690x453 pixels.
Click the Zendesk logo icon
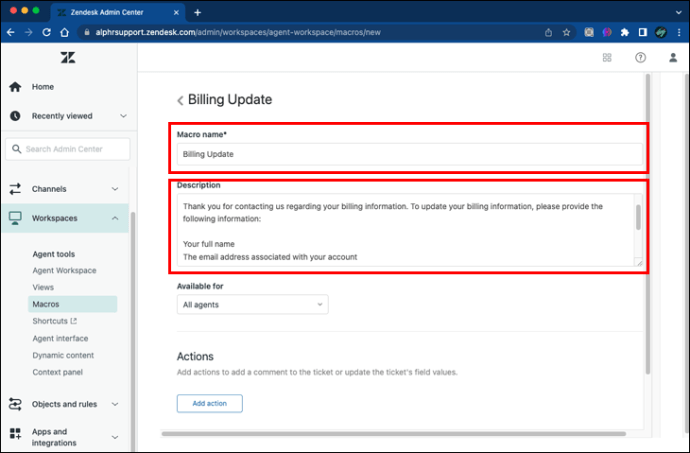pos(68,57)
